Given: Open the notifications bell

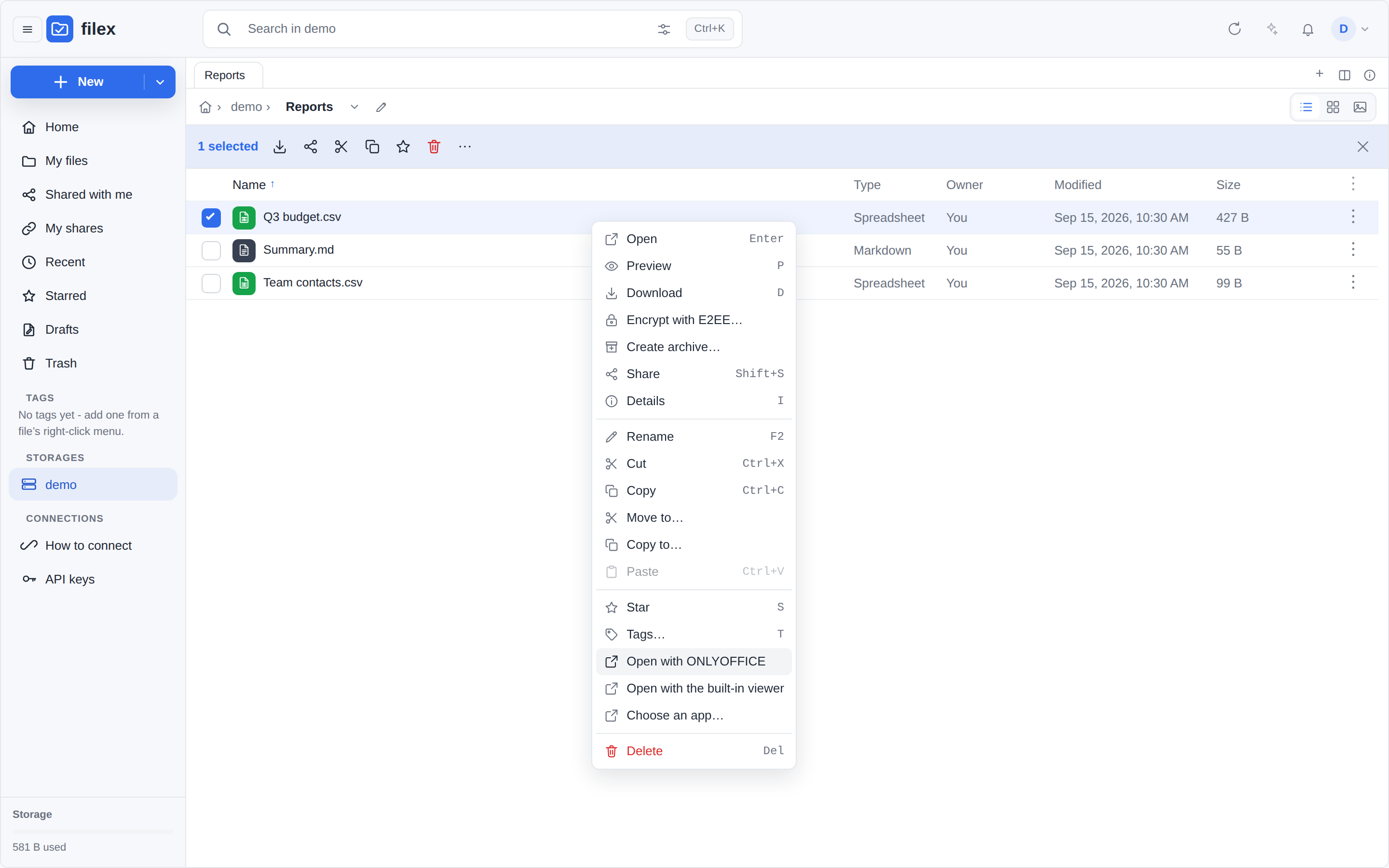Looking at the screenshot, I should pos(1308,29).
